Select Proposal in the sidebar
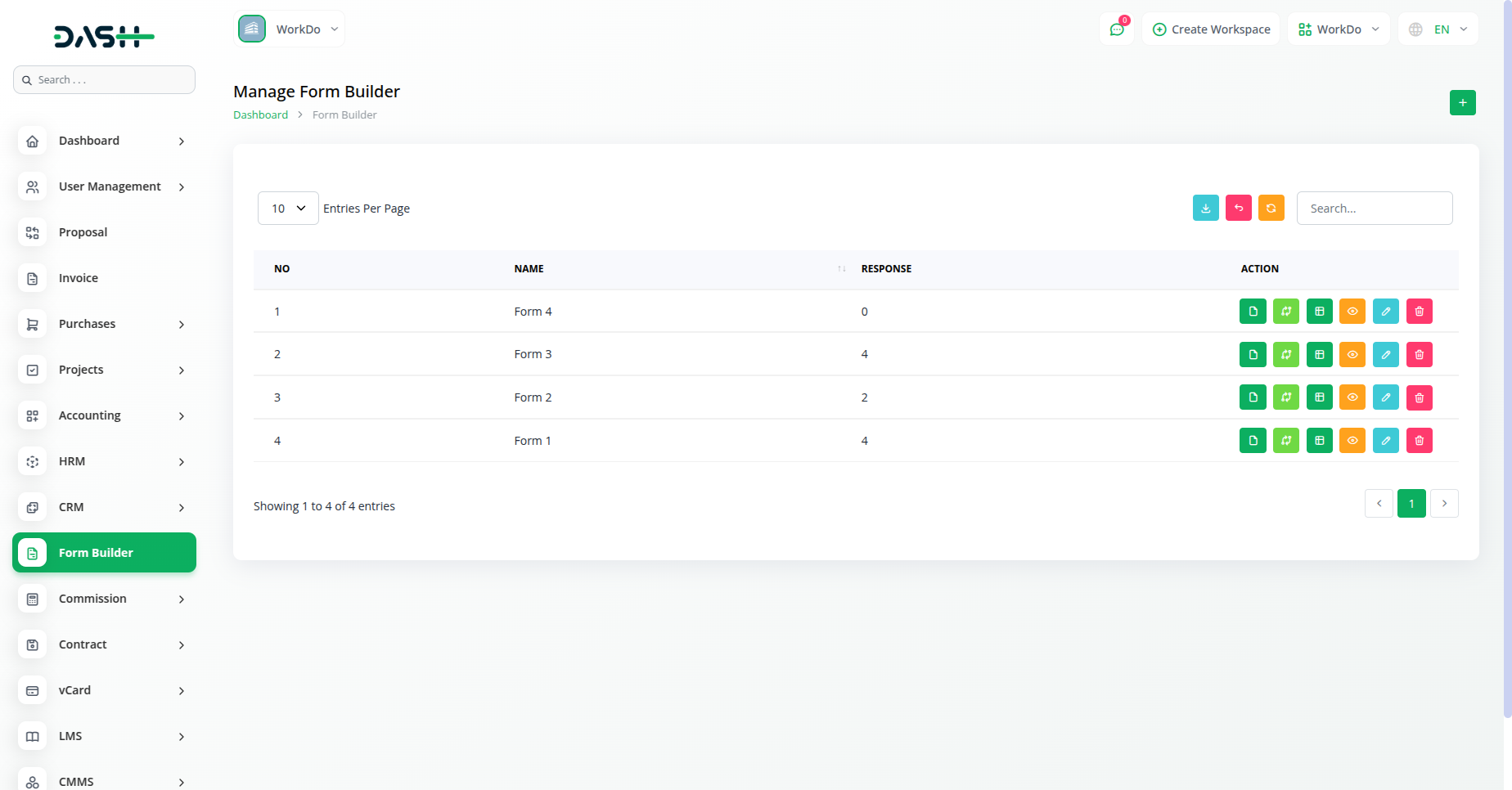 pyautogui.click(x=83, y=232)
